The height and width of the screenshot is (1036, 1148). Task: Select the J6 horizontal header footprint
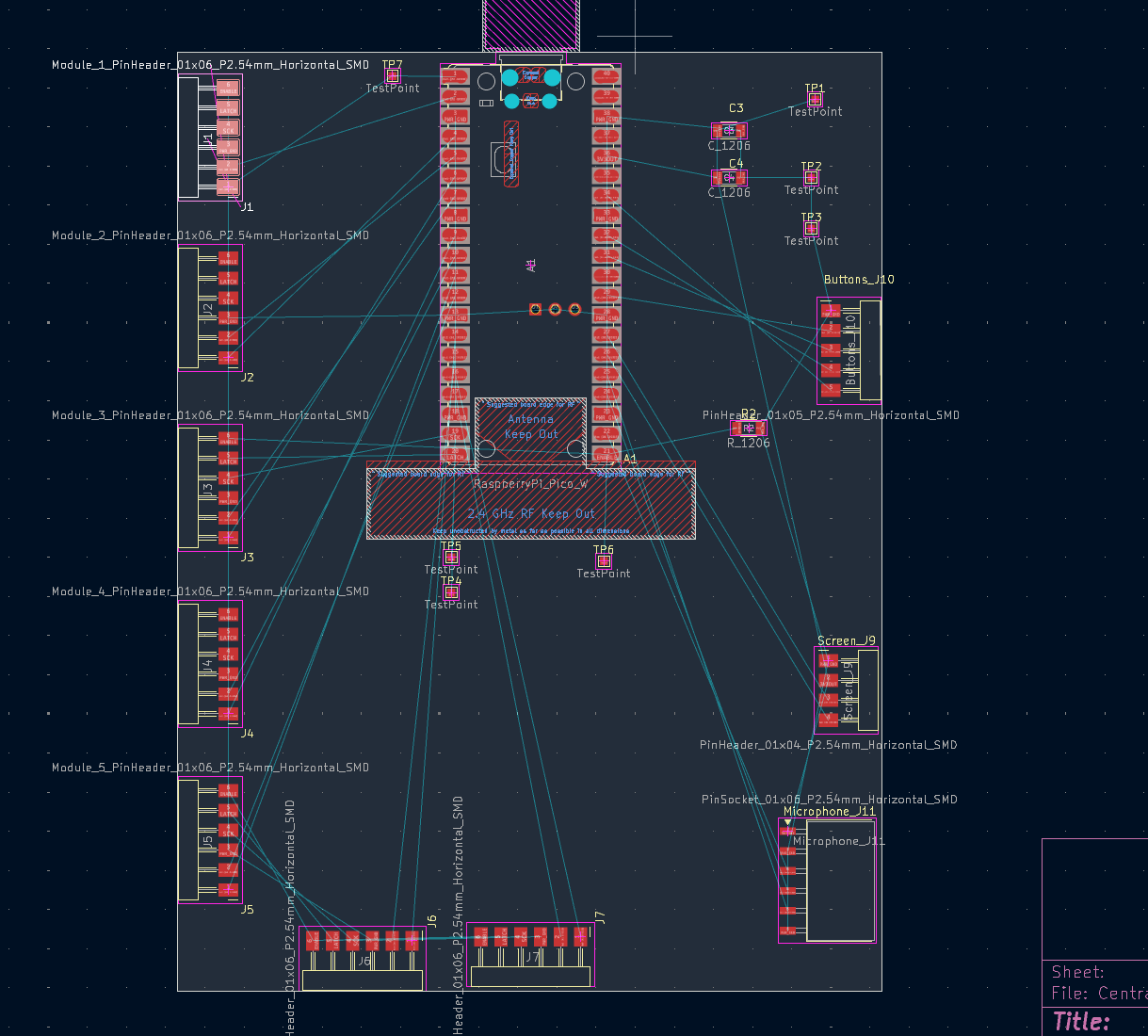point(363,958)
